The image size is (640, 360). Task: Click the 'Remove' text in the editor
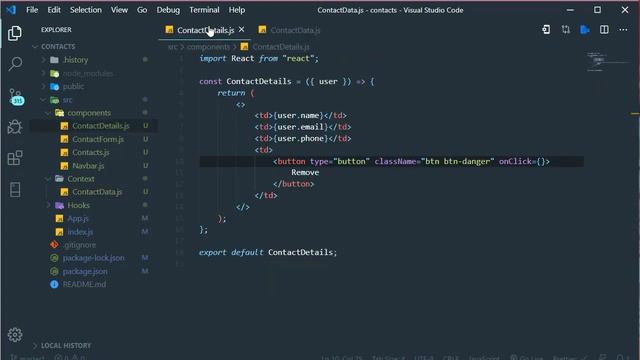coord(305,173)
